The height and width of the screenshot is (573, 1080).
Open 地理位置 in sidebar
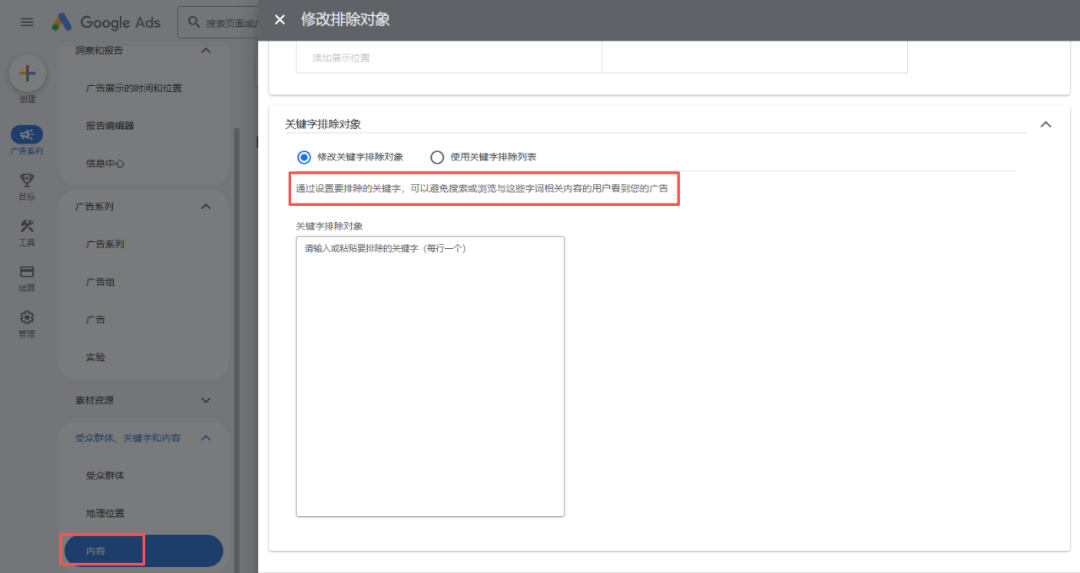[105, 513]
